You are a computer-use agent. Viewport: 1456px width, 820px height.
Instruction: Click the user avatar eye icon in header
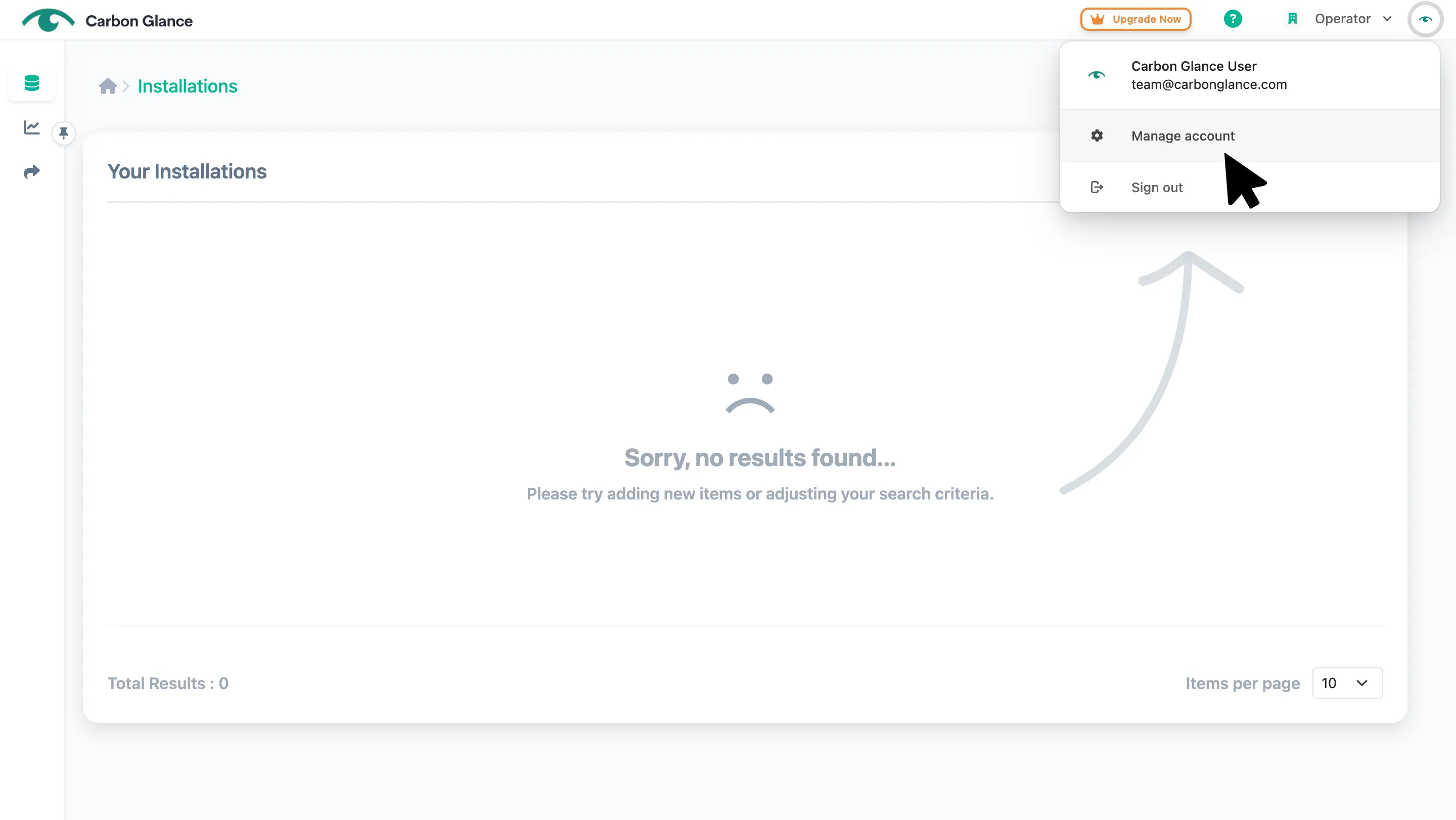pyautogui.click(x=1426, y=19)
